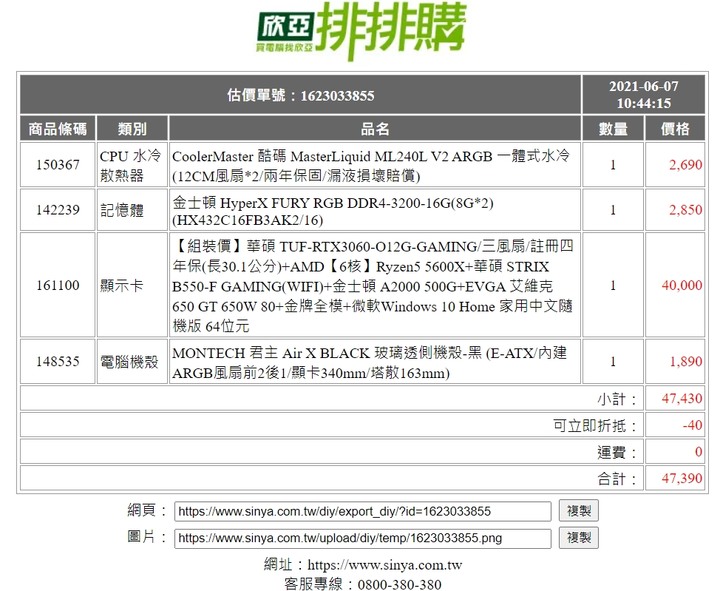
Task: Click the TUF-RTX3060-O12G-GAMING bundle product name
Action: coord(372,286)
